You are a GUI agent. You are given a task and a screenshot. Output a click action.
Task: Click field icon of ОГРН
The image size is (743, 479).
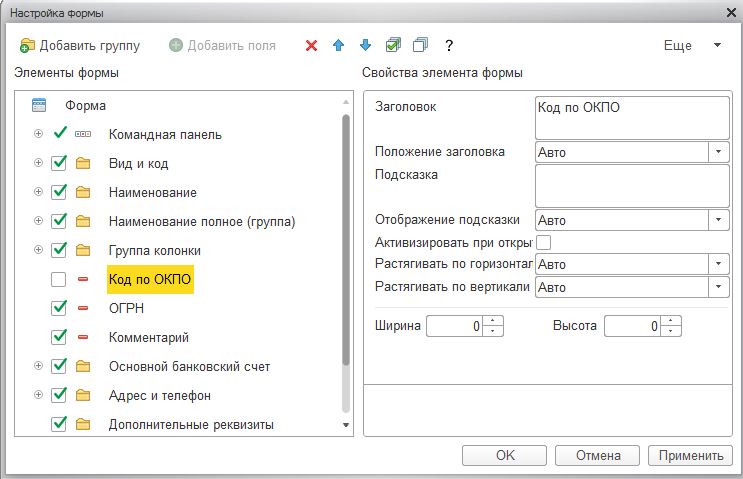83,308
